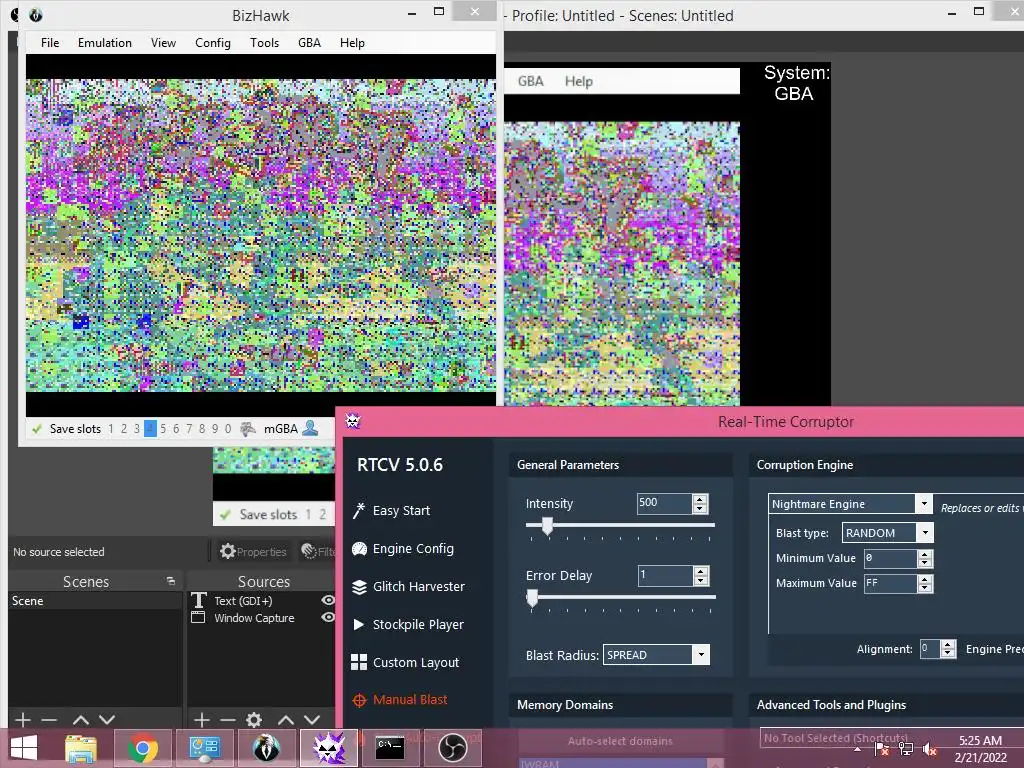
Task: Select save slot 1 in BizHawk
Action: [x=111, y=429]
